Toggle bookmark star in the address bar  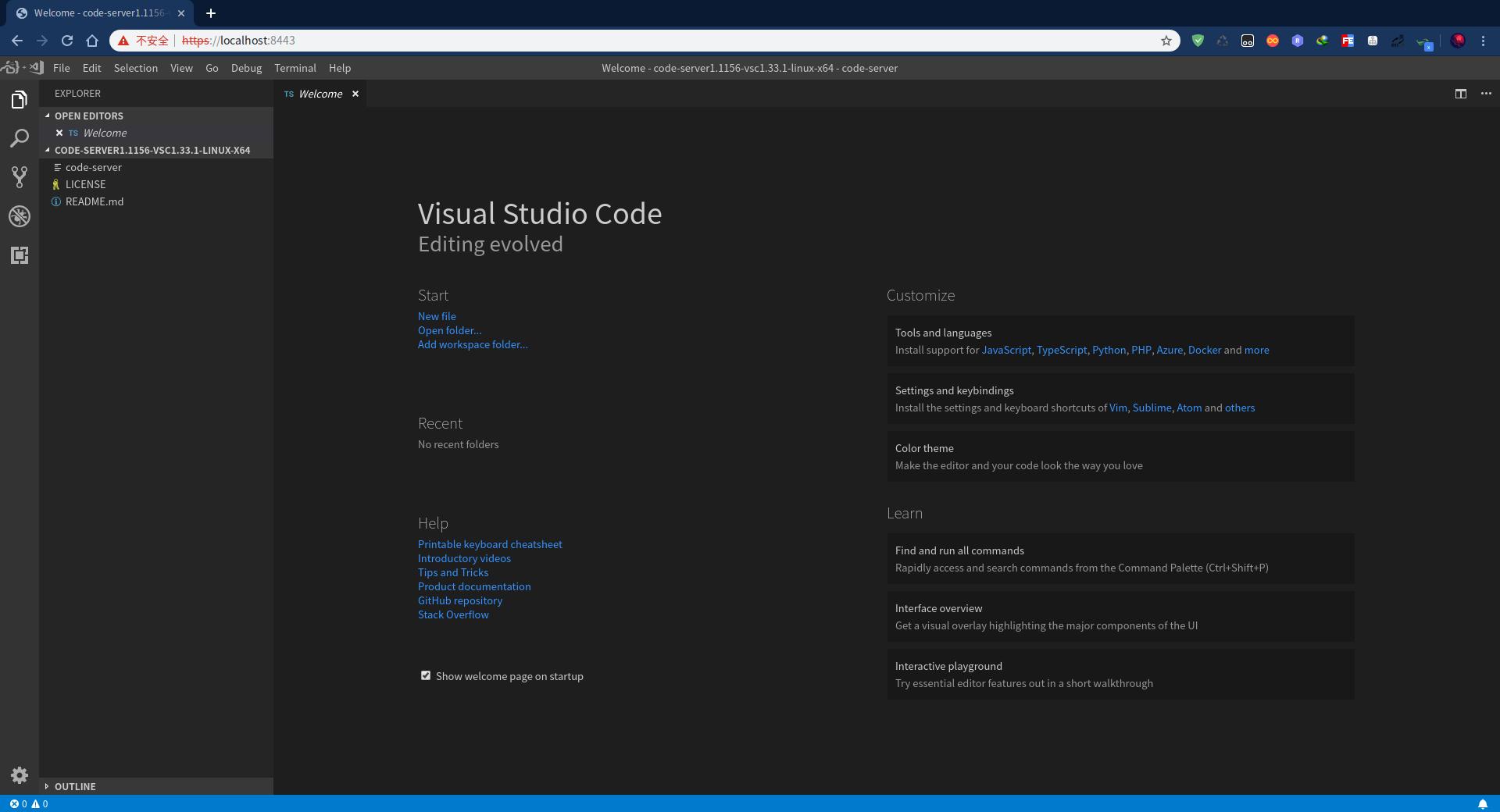(x=1166, y=41)
